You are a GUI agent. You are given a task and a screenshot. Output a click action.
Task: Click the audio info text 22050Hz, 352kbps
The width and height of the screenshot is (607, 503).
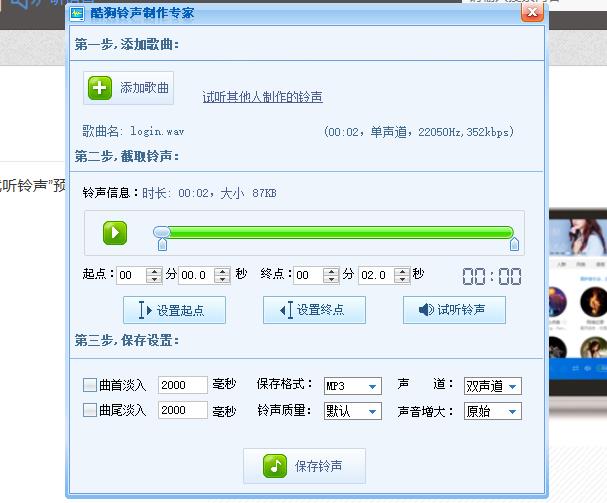(x=463, y=132)
